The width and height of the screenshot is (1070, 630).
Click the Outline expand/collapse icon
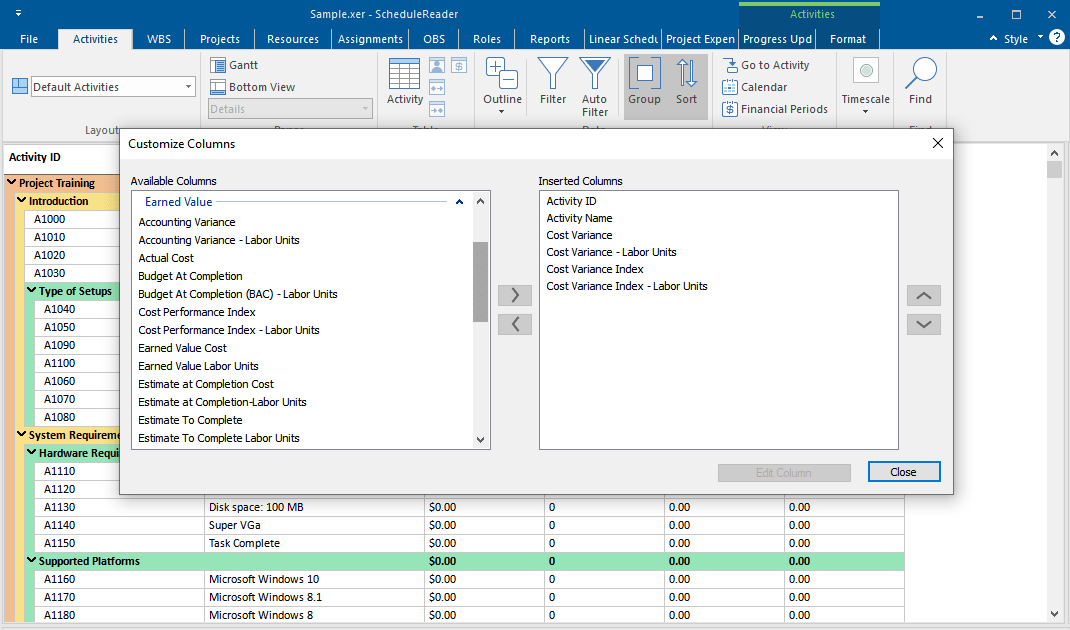point(502,74)
